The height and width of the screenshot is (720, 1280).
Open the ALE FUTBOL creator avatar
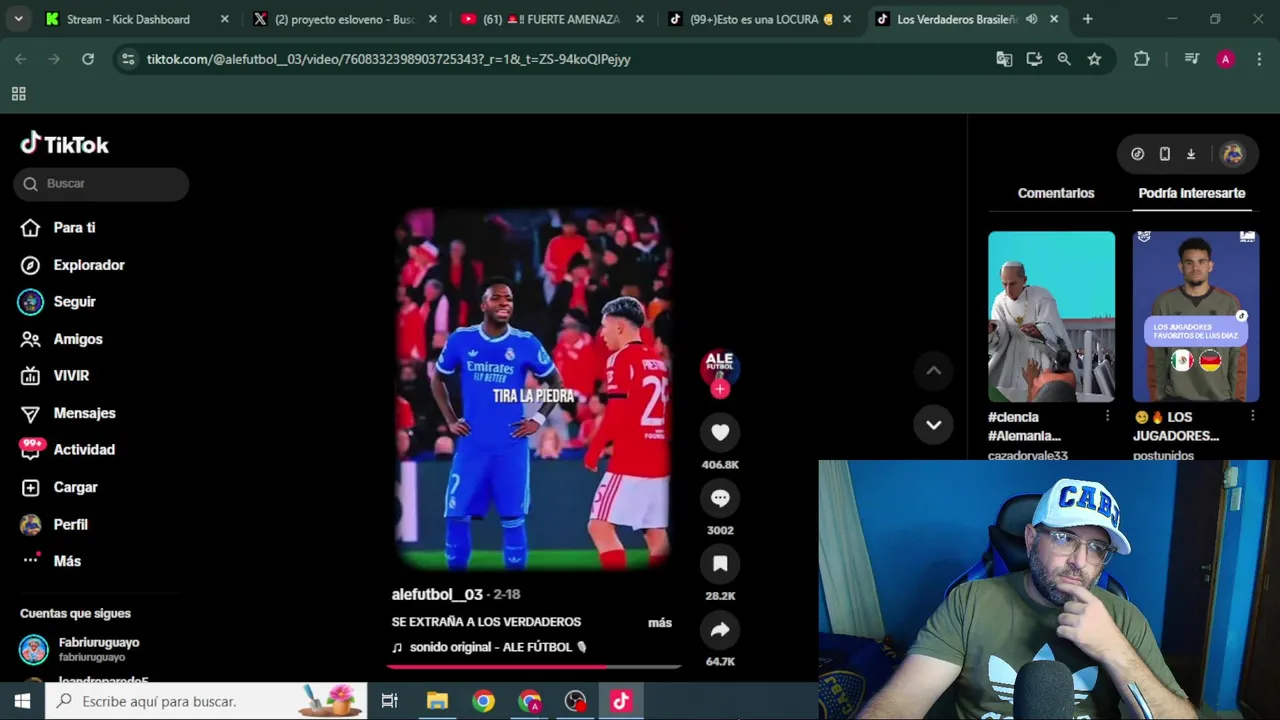click(720, 365)
